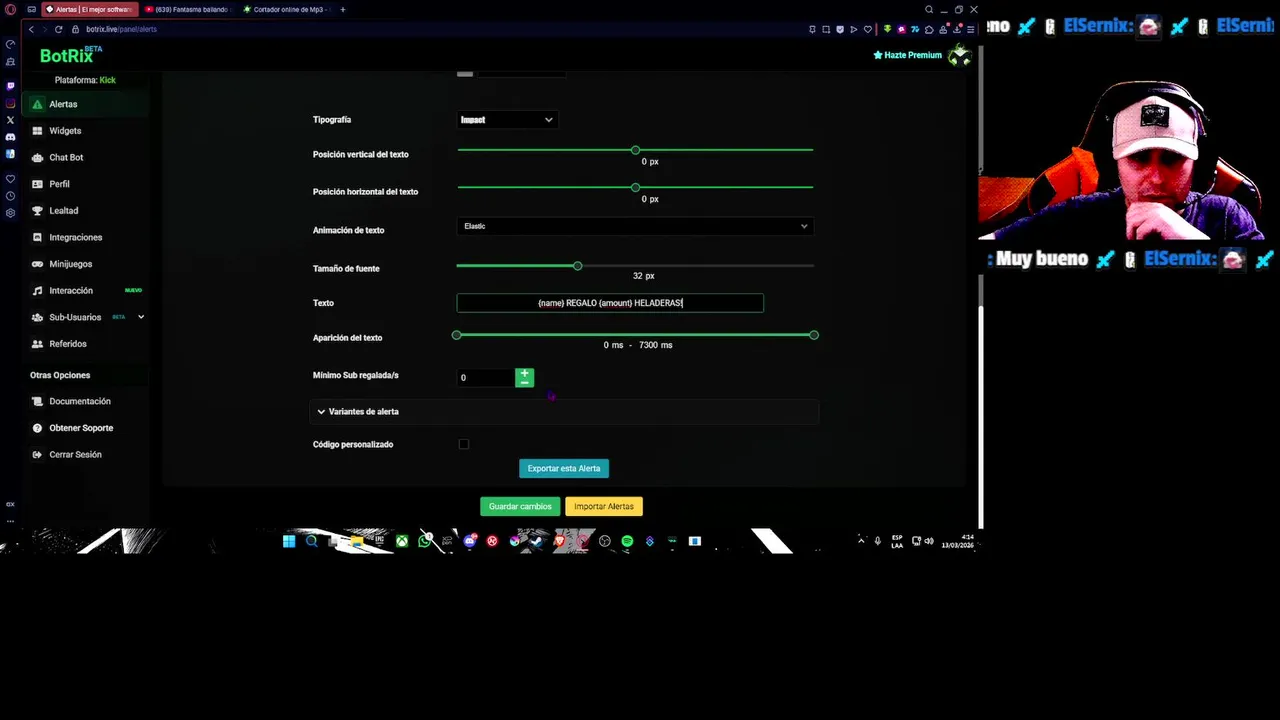This screenshot has height=720, width=1280.
Task: Open X in the Opera sidebar
Action: coord(11,120)
